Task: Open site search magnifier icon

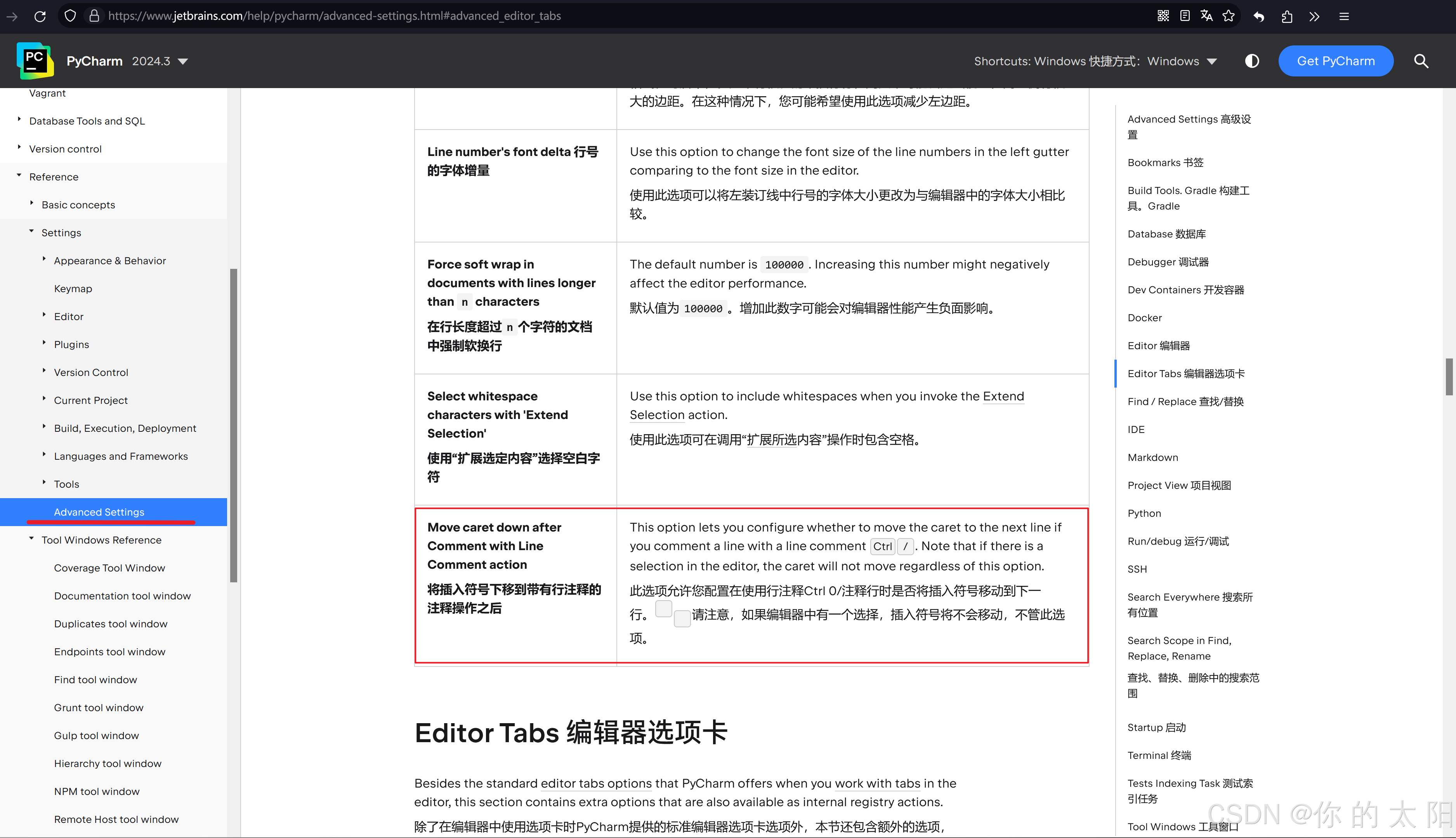Action: click(1421, 61)
